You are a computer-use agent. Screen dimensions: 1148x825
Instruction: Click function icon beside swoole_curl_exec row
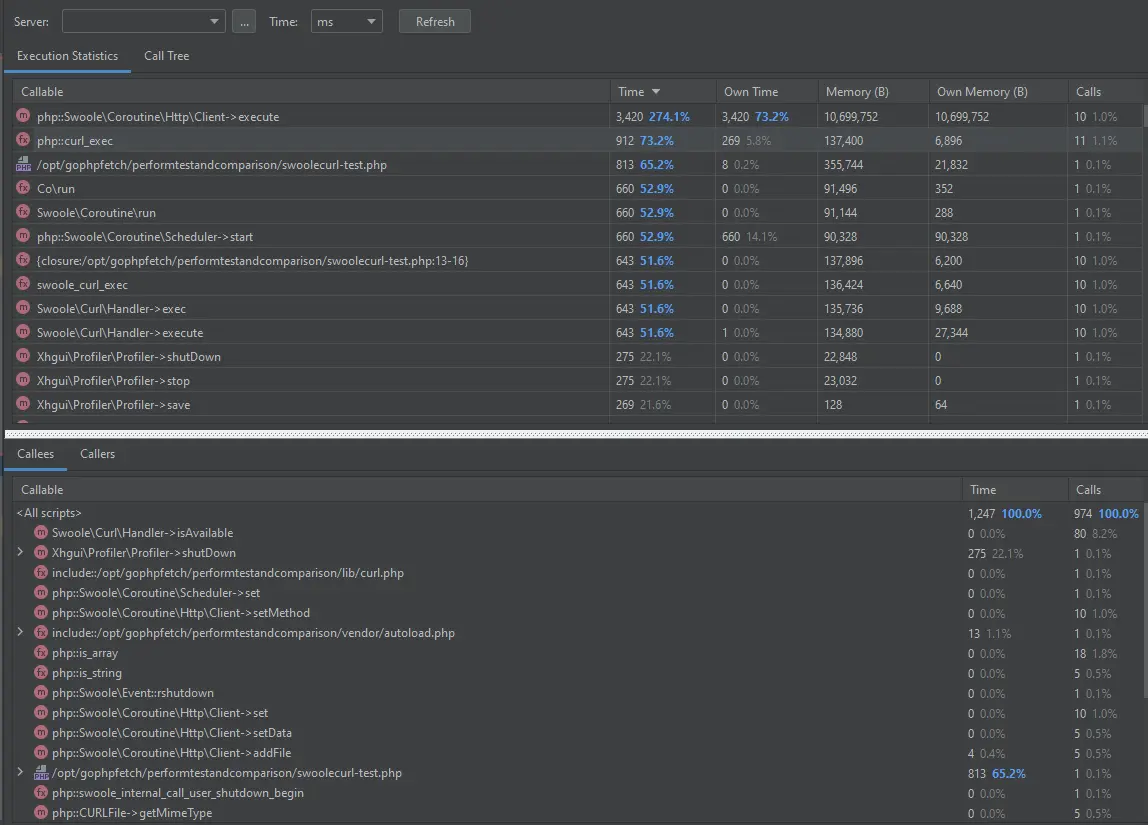coord(24,285)
